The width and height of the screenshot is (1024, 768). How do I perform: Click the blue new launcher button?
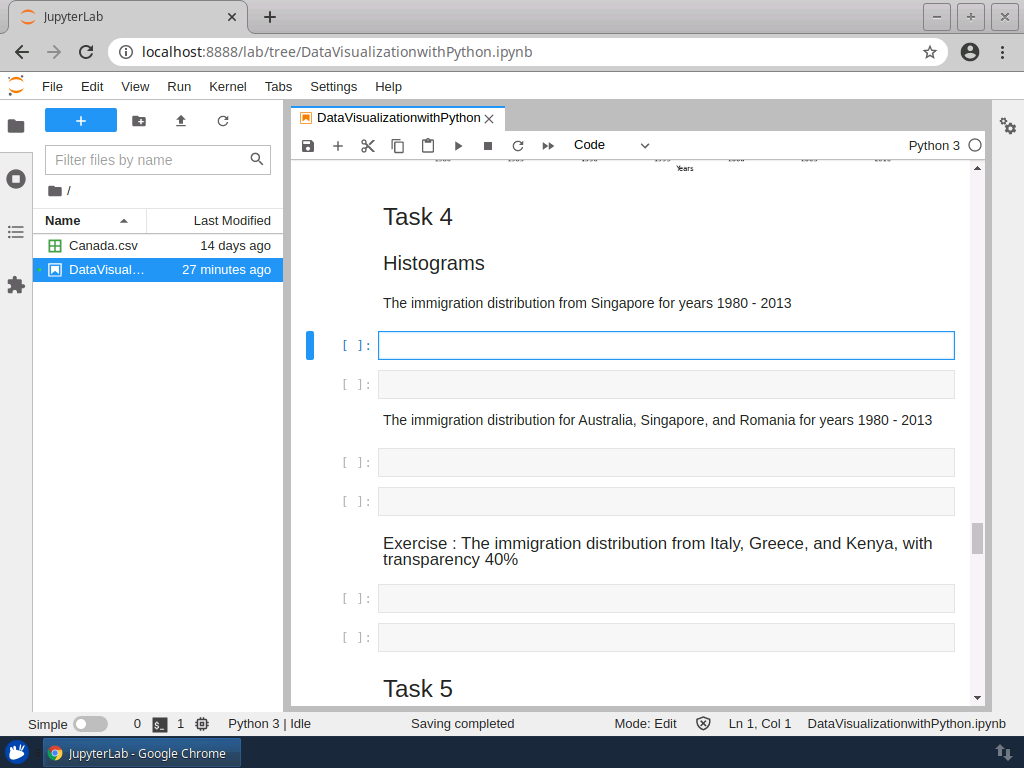click(x=81, y=121)
